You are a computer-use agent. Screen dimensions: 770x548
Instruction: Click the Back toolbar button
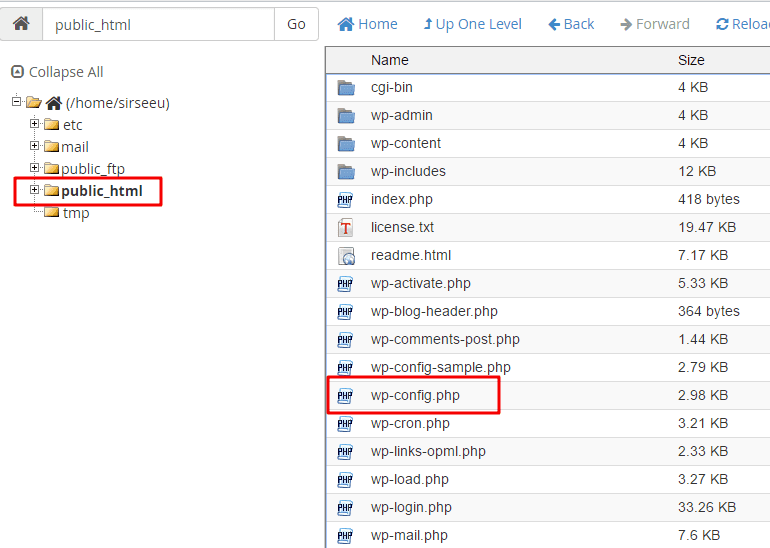pos(571,24)
